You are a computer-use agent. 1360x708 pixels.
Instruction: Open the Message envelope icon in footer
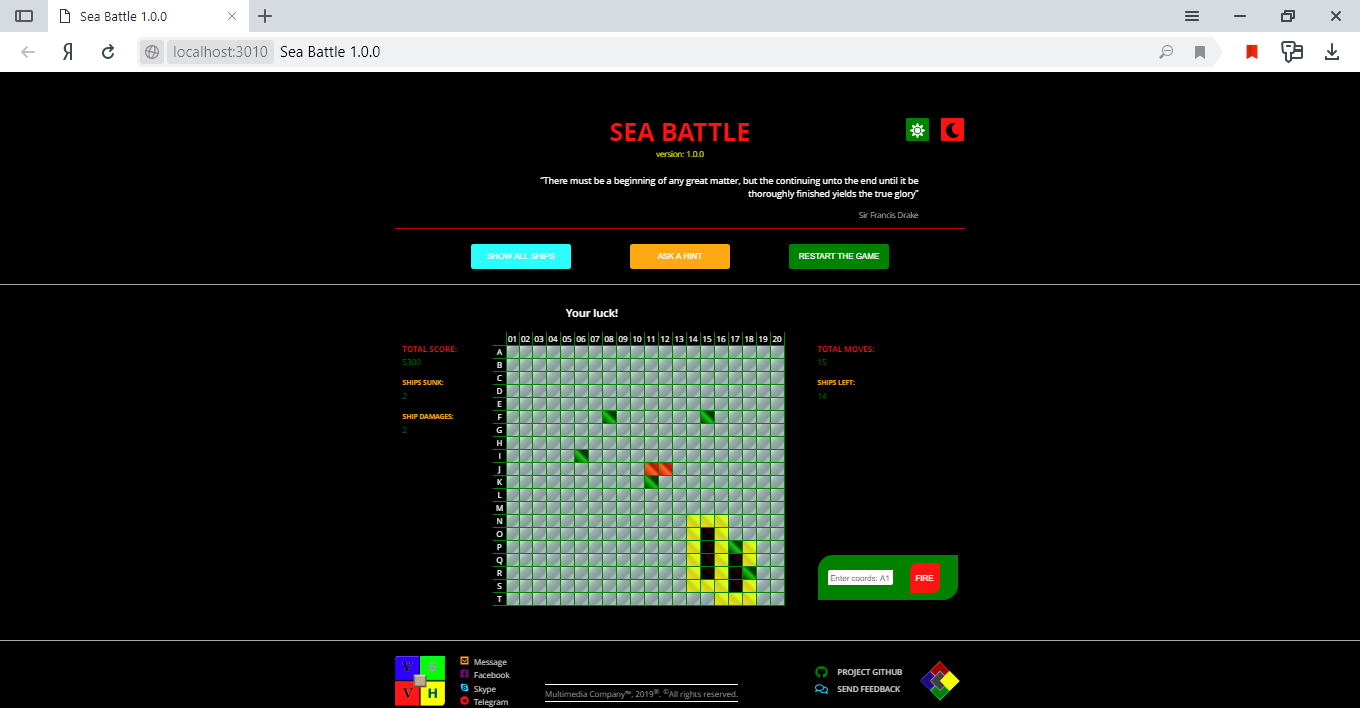coord(464,661)
